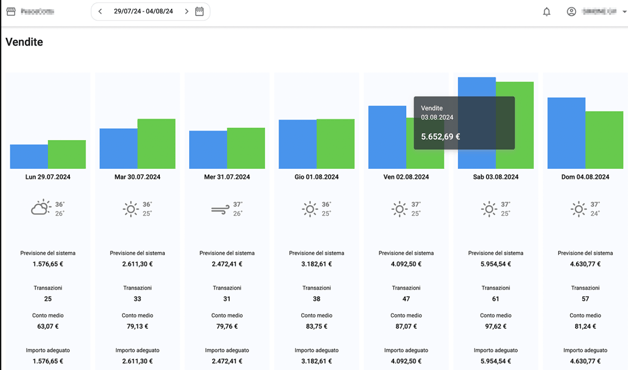Go to previous week with left chevron
Viewport: 628px width, 370px height.
tap(100, 12)
